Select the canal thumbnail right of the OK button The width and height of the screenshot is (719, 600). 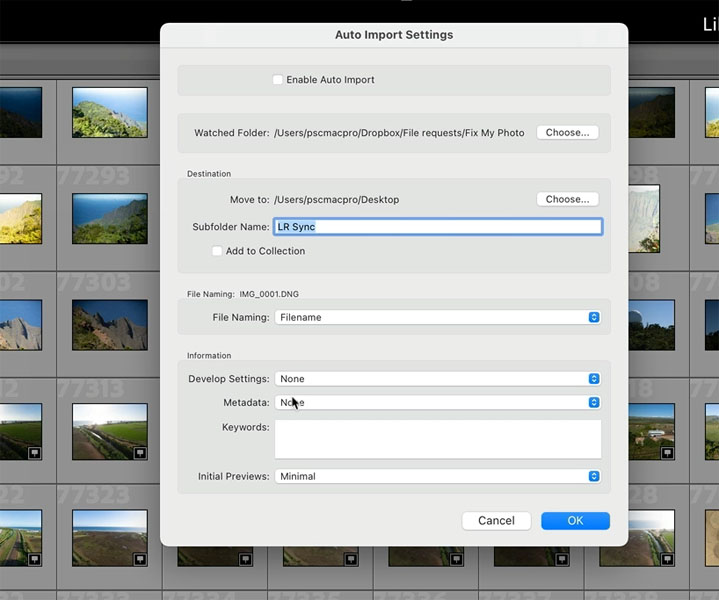(652, 538)
